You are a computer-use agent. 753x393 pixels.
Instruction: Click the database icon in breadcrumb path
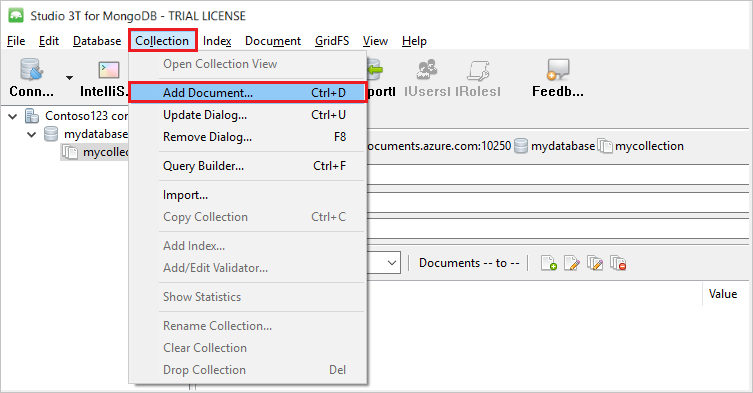point(521,146)
